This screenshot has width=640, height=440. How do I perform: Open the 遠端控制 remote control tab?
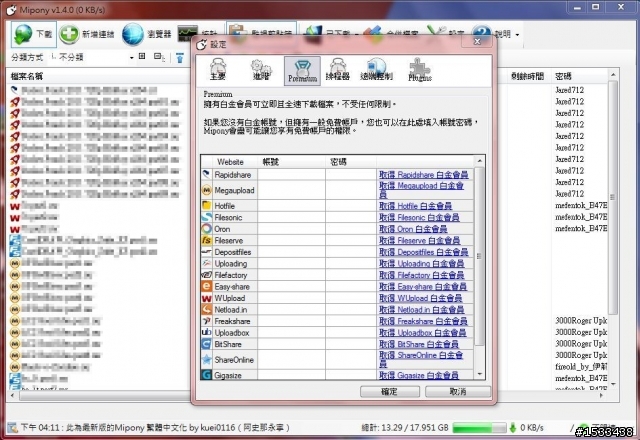376,70
